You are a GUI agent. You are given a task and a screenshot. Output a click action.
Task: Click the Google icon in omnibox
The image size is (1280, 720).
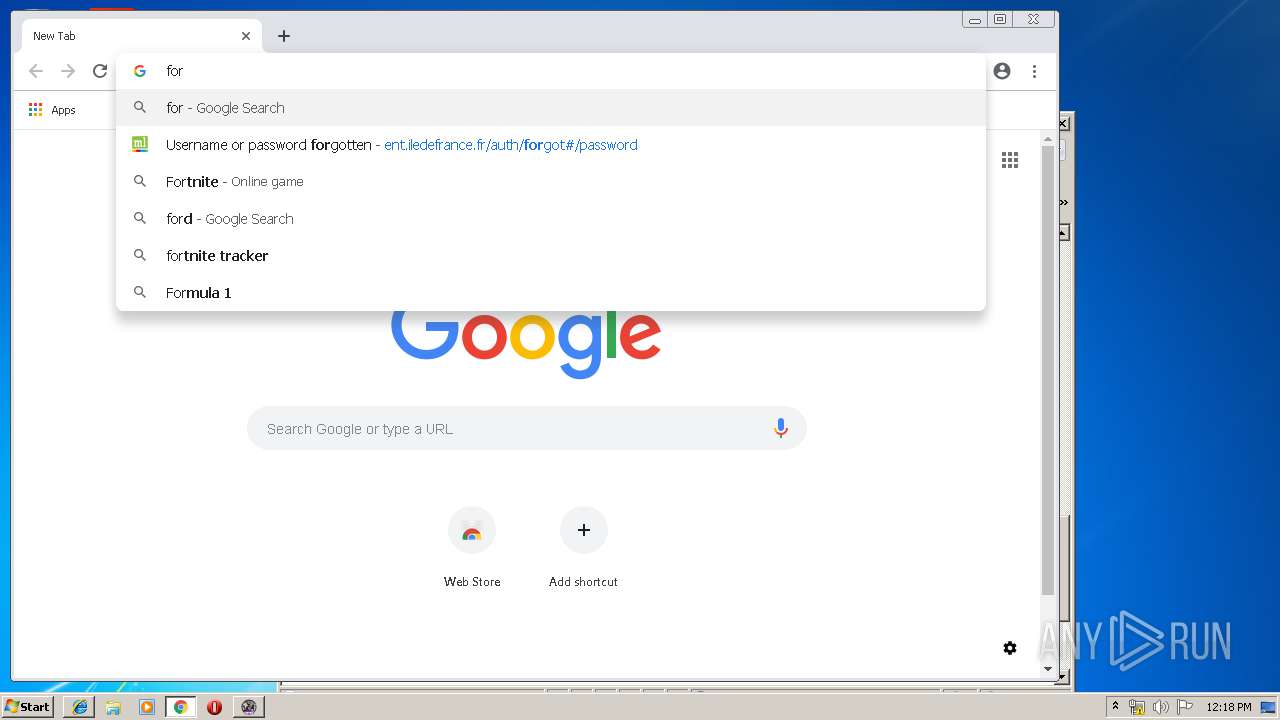pyautogui.click(x=140, y=71)
